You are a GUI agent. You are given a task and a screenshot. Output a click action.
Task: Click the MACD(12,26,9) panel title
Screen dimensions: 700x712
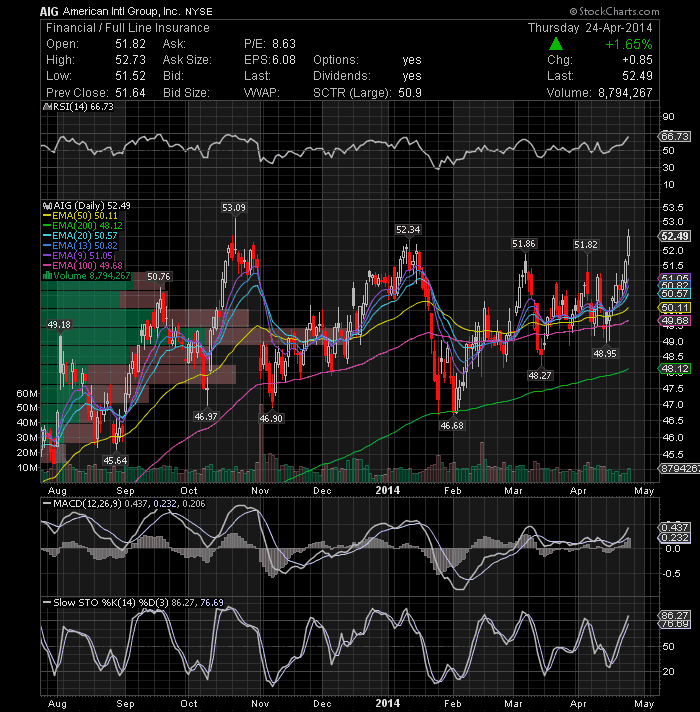[x=88, y=504]
